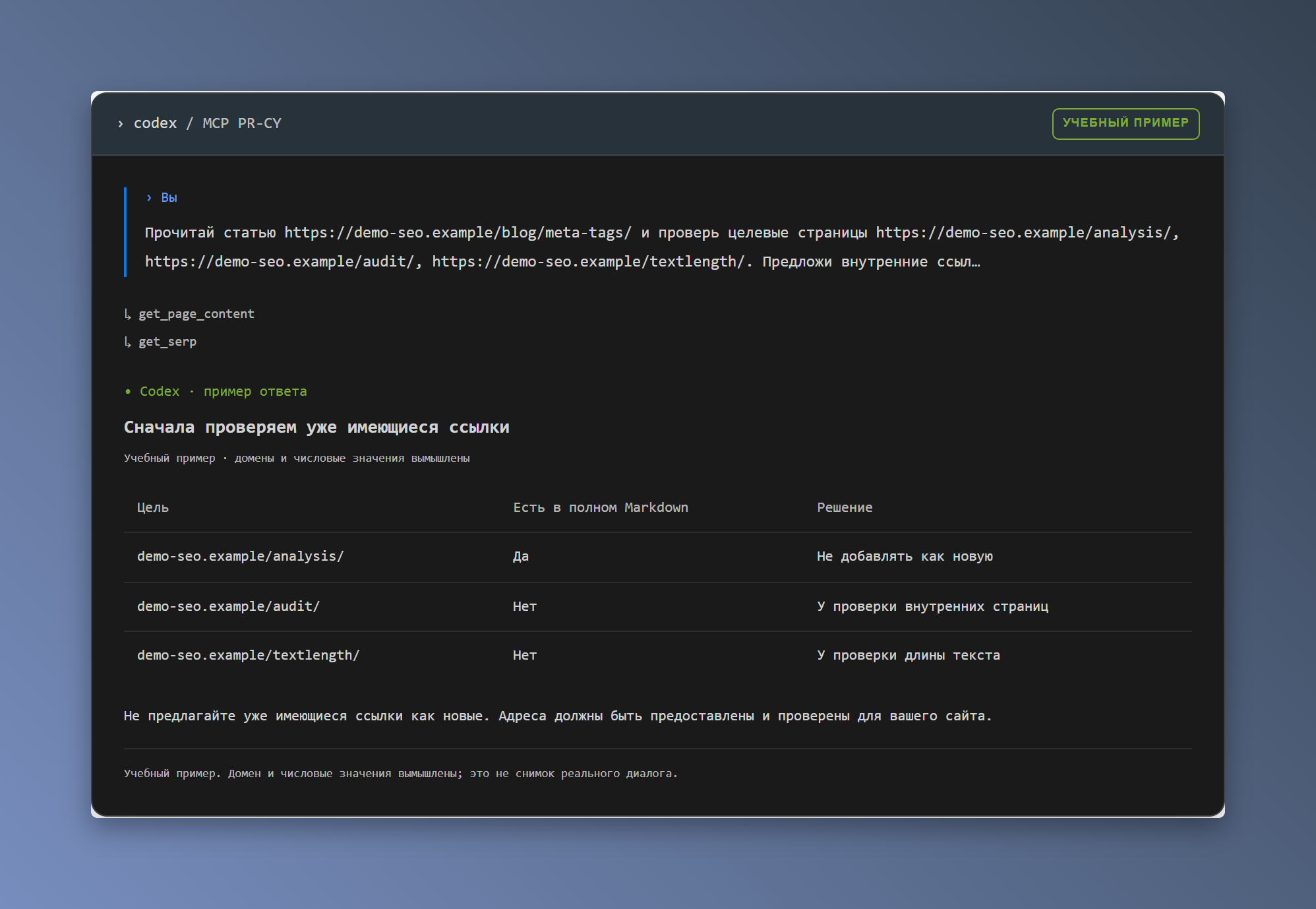This screenshot has width=1316, height=909.
Task: Click the Решение column header
Action: (x=845, y=507)
